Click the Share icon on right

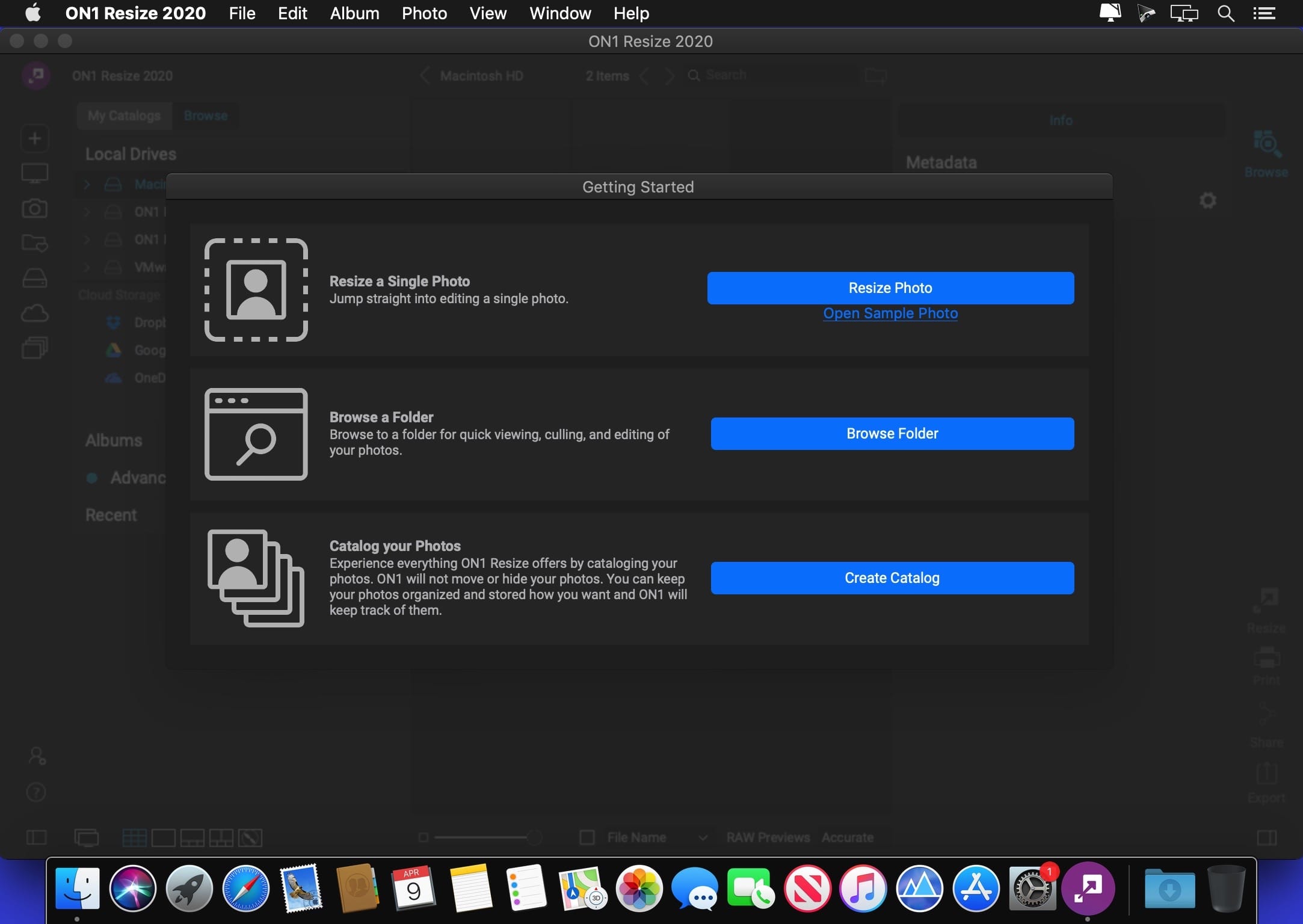pyautogui.click(x=1266, y=724)
